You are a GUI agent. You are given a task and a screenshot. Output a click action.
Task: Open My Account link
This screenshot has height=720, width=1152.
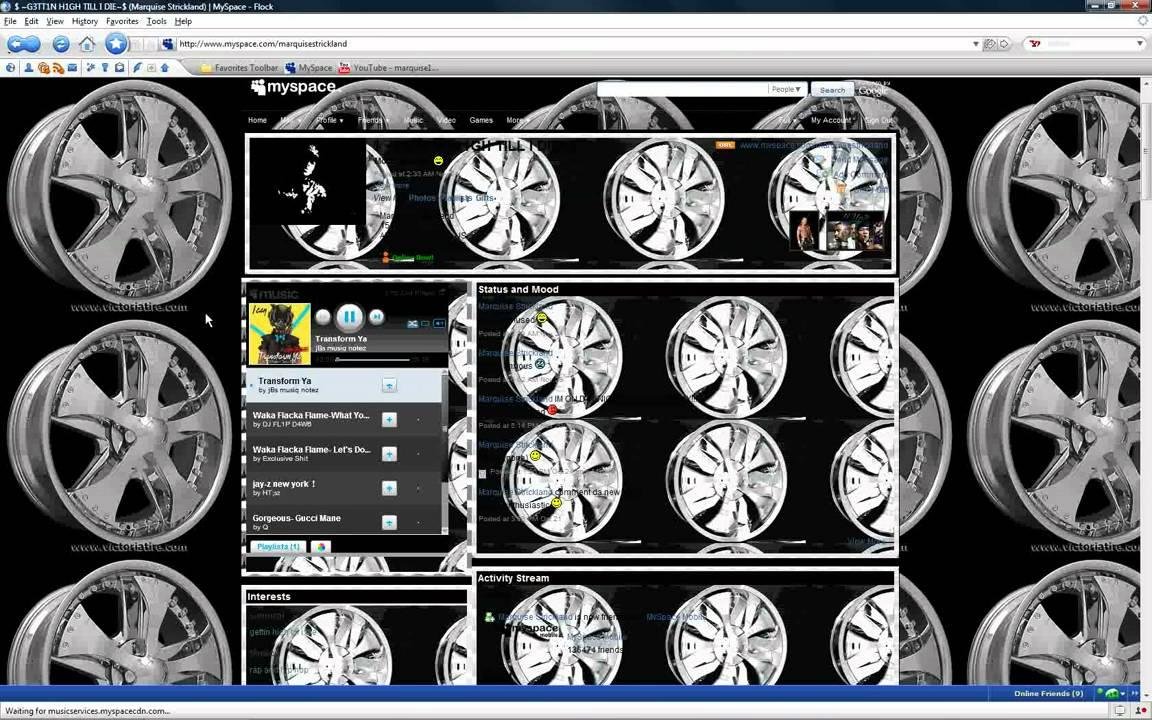click(831, 120)
